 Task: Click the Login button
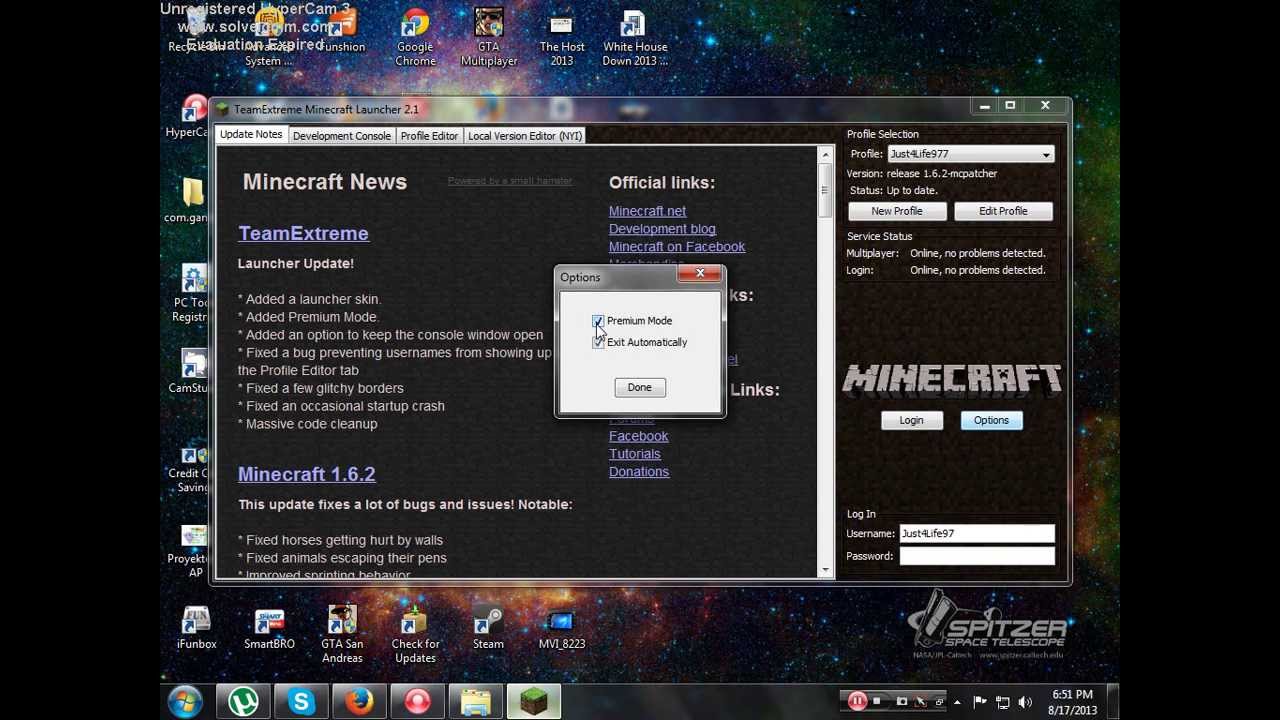click(911, 420)
